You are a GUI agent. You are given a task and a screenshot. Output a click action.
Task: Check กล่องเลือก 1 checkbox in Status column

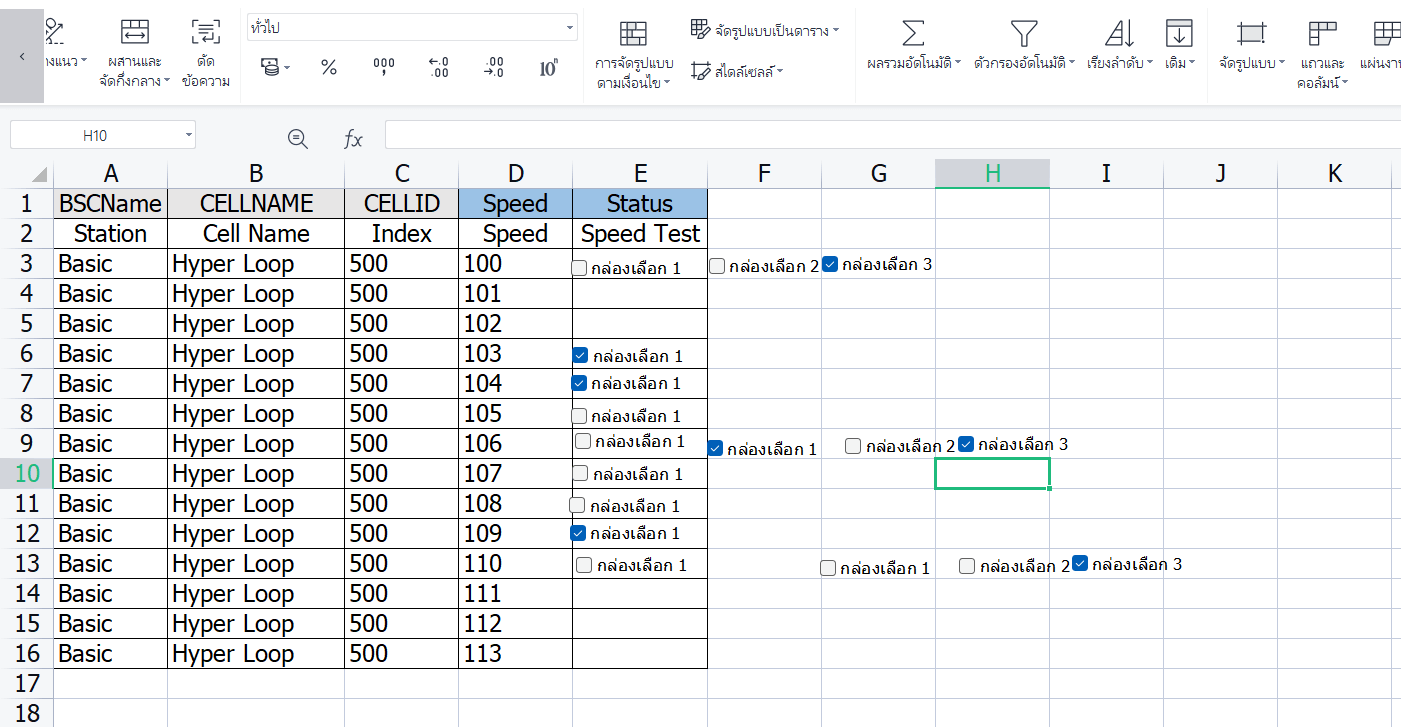point(577,264)
